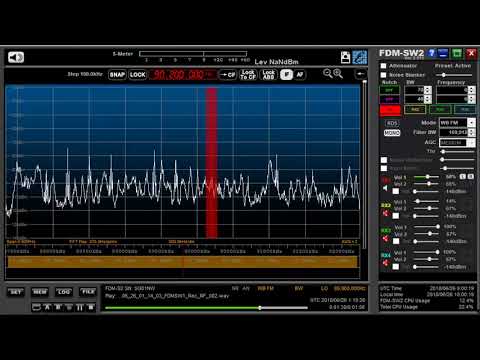Click the left arrow button above spectrum
The image size is (480, 360).
click(x=360, y=74)
